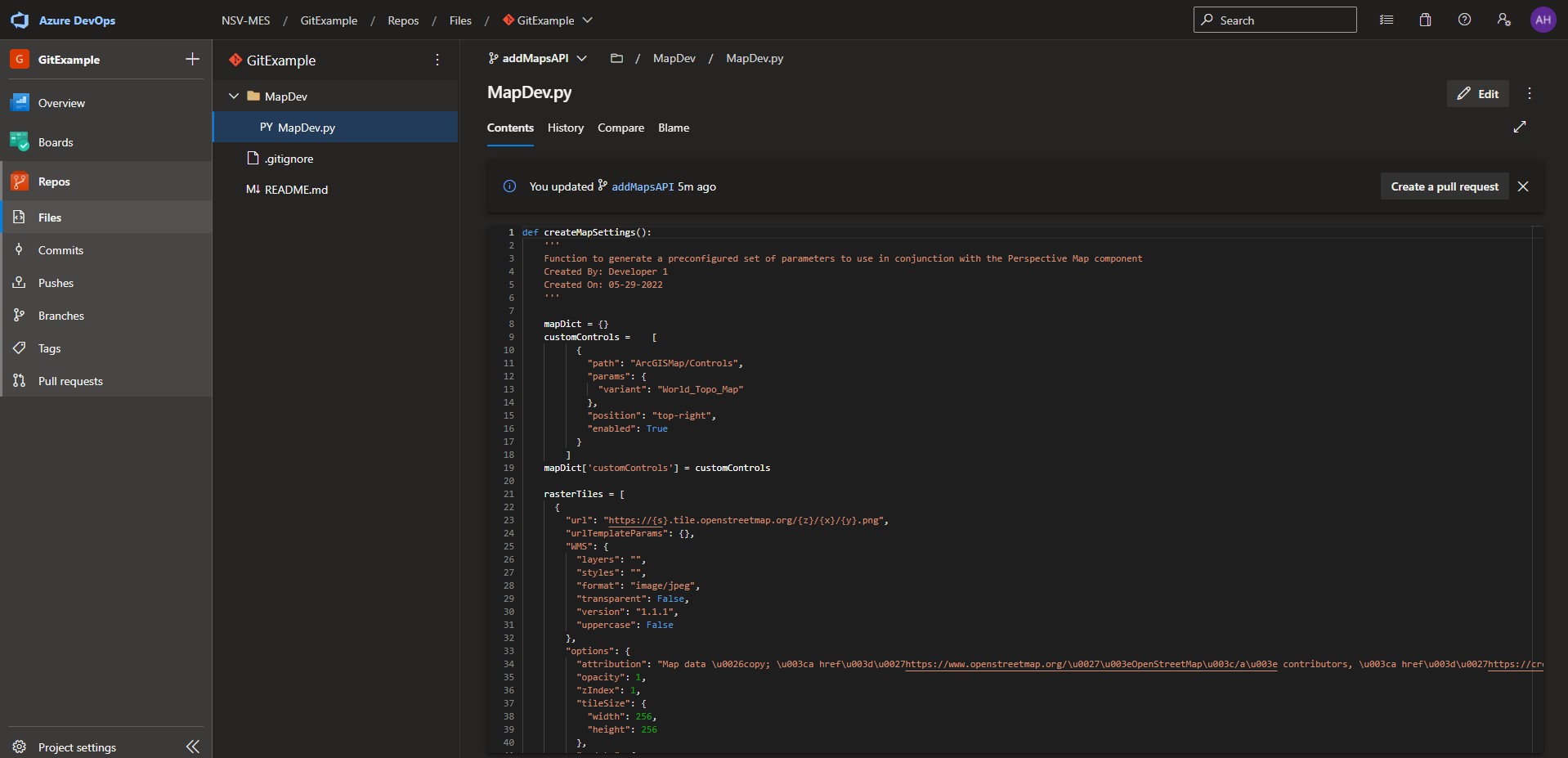Viewport: 1568px width, 758px height.
Task: Switch to the Compare tab
Action: [x=620, y=128]
